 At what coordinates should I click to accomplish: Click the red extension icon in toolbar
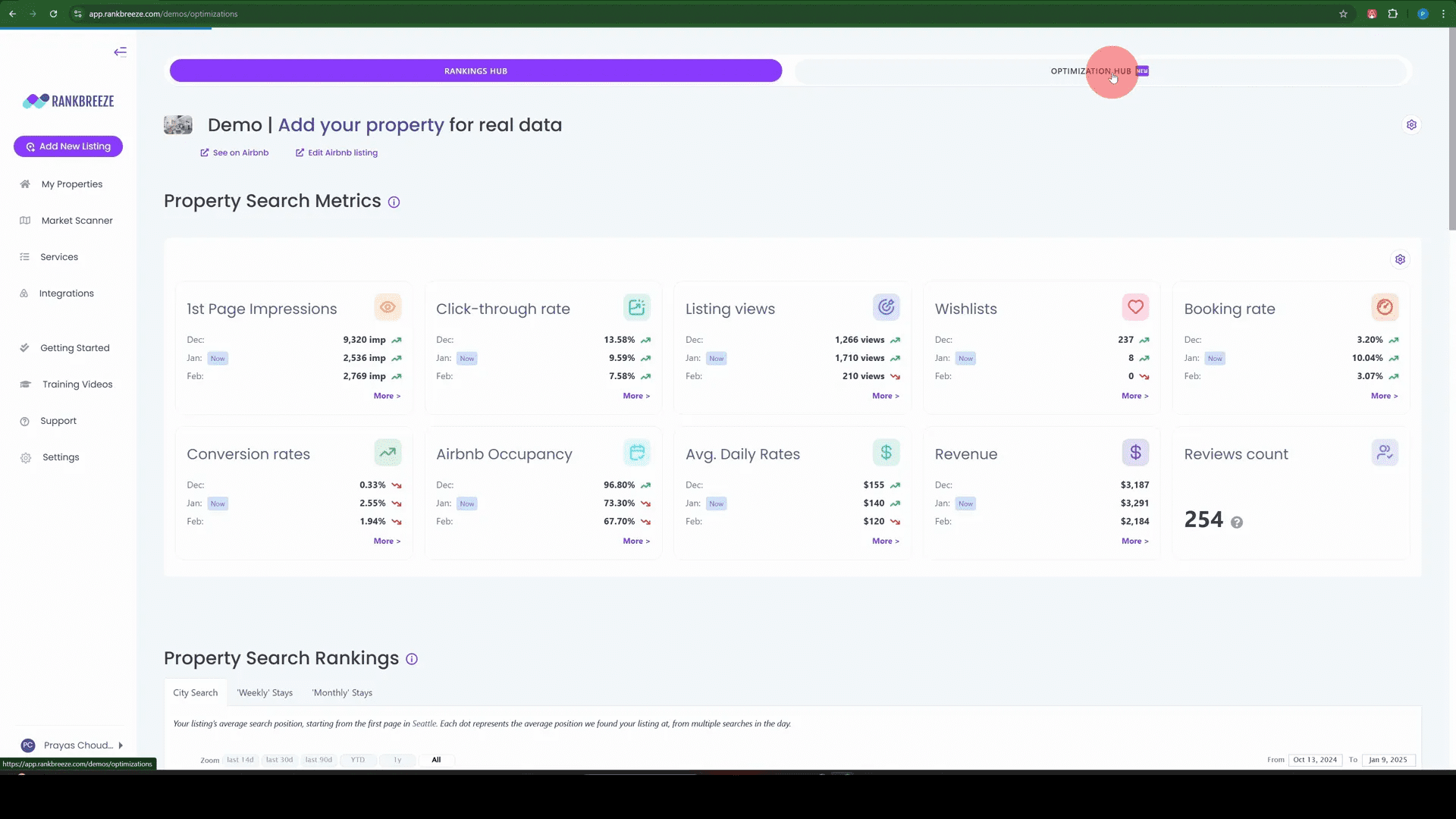(1372, 14)
